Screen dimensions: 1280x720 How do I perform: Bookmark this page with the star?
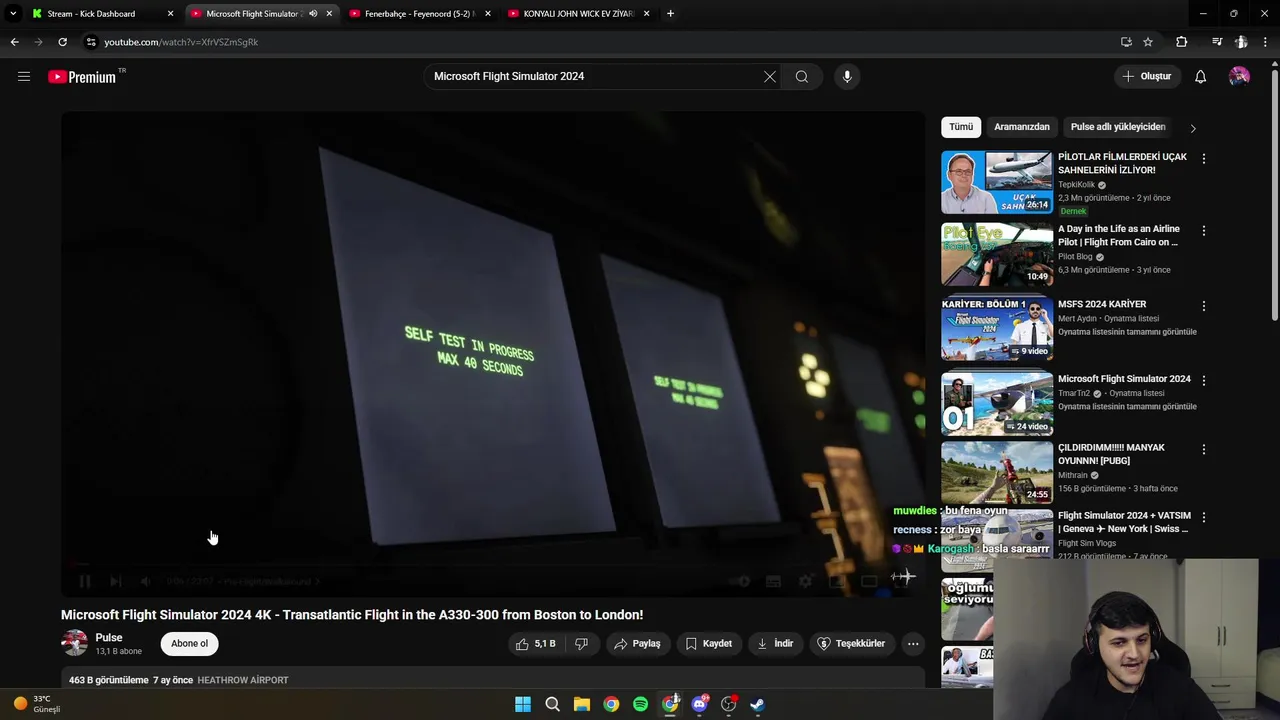(1148, 42)
